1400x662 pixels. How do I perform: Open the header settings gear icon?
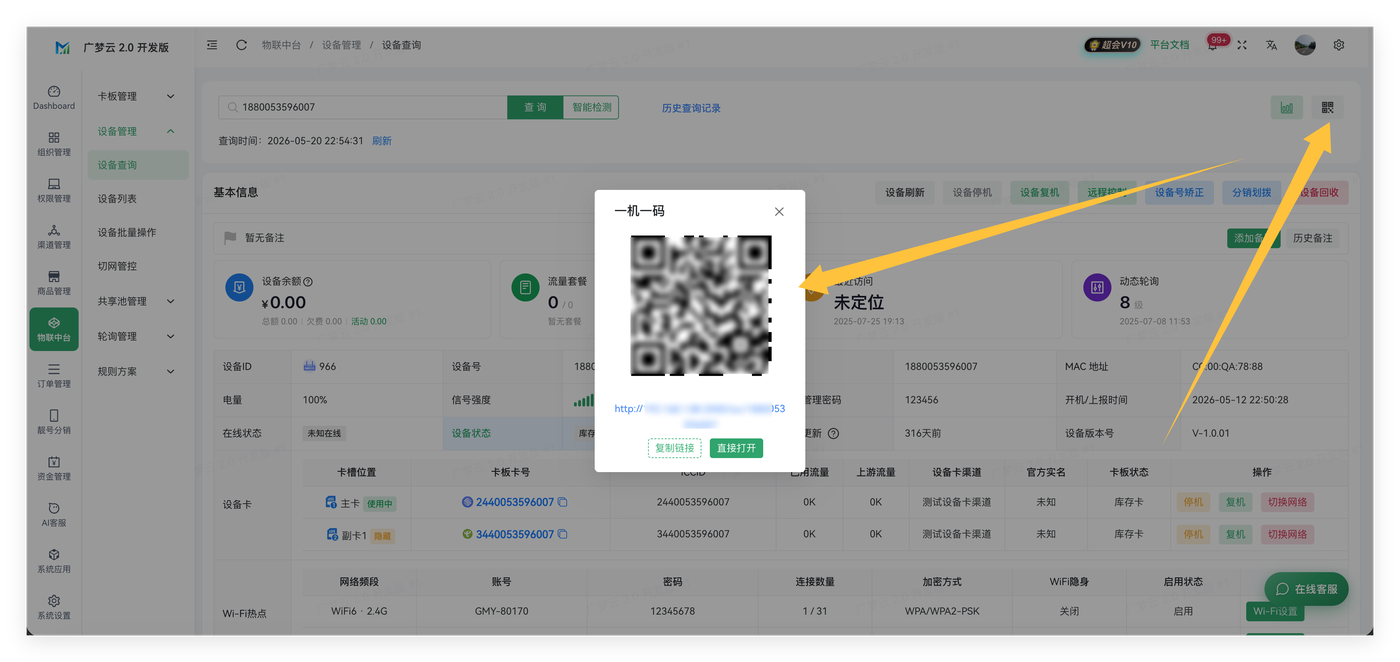coord(1339,45)
